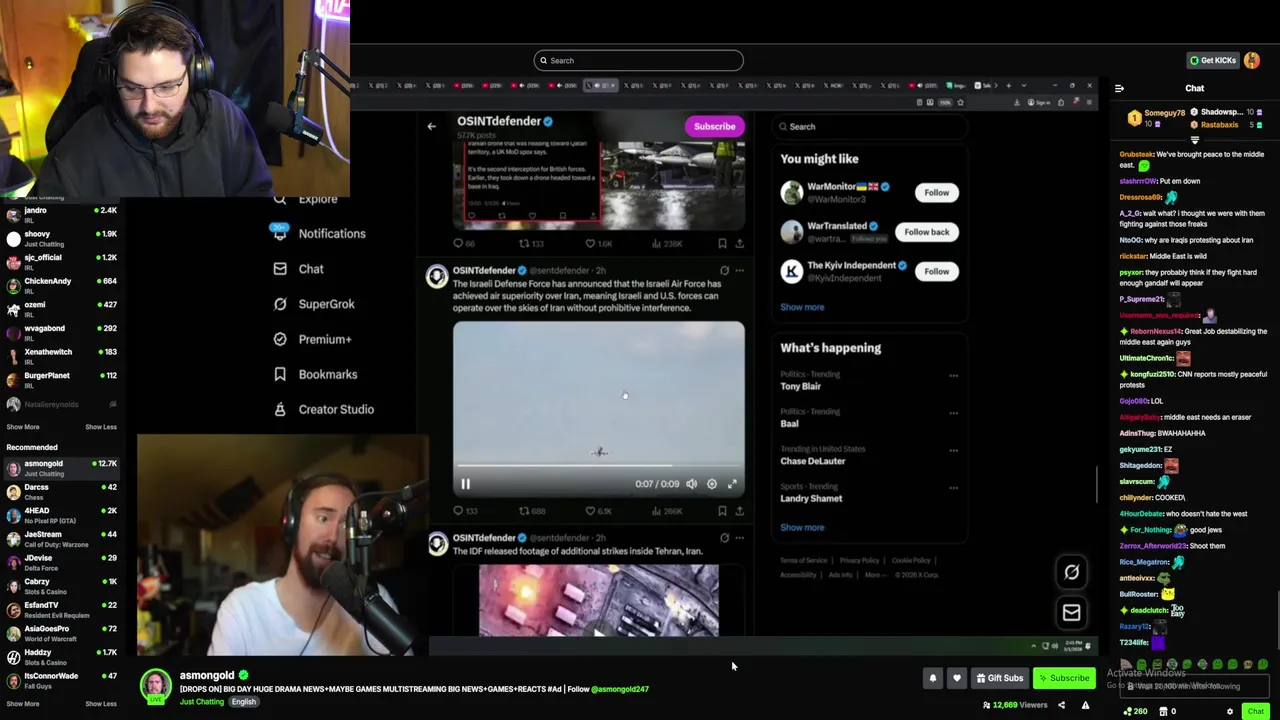
Task: Open the chat shop icon
Action: [1163, 711]
